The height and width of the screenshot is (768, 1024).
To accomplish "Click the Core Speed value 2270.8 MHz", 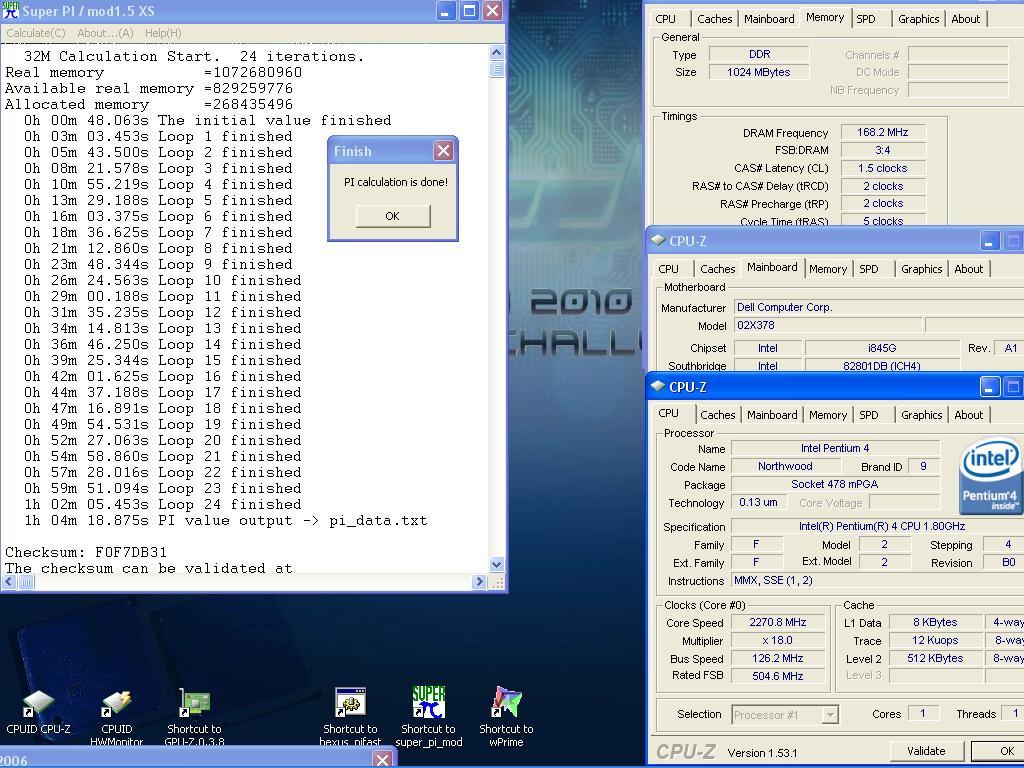I will (777, 622).
